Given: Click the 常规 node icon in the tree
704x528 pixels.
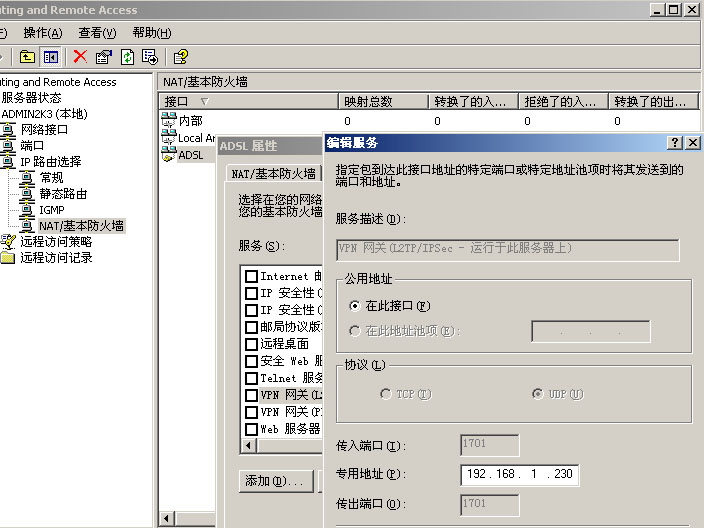Looking at the screenshot, I should tap(27, 178).
